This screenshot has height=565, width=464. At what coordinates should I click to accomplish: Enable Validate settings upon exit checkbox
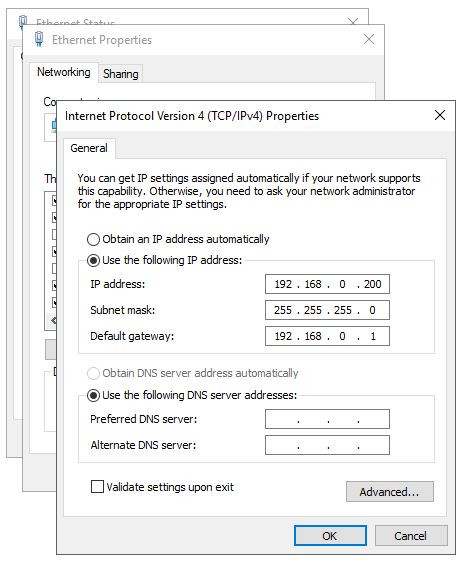click(97, 487)
